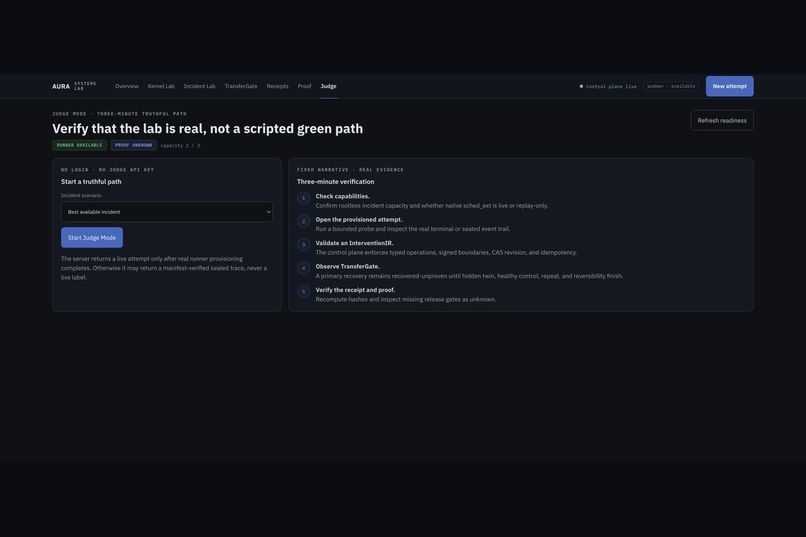Click 'Observe TransferGate.' heading
This screenshot has height=537, width=806.
click(x=347, y=266)
